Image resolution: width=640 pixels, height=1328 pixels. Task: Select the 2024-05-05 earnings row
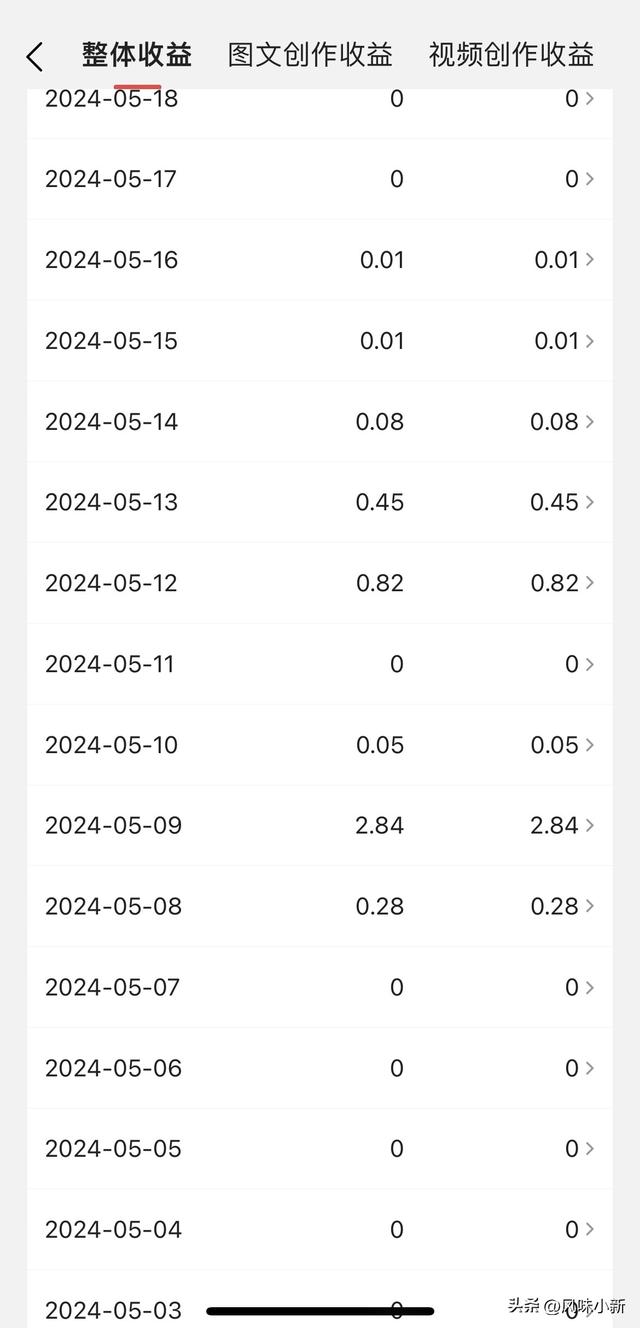click(320, 1149)
